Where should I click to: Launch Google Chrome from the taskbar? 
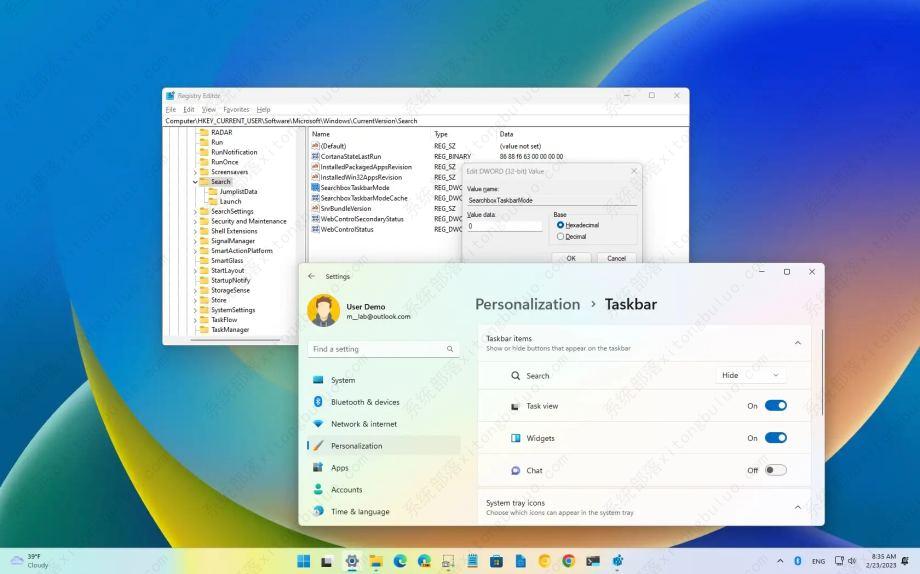(x=568, y=561)
